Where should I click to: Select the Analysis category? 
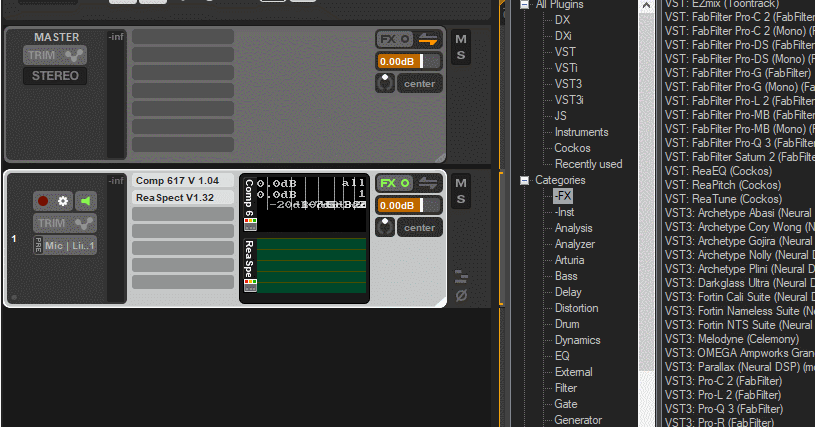tap(573, 228)
